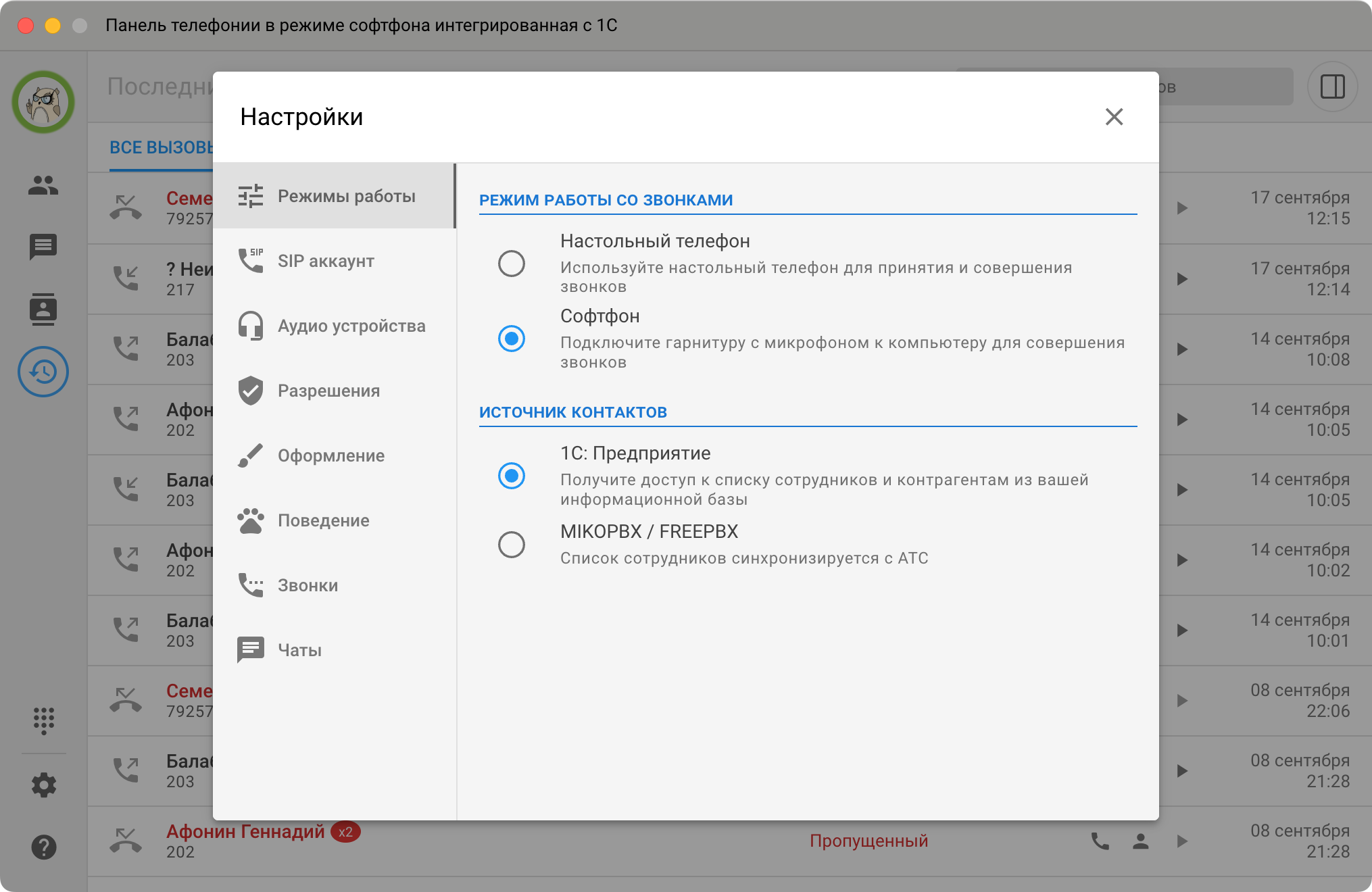Screen dimensions: 1372x892
Task: Close the Настройки dialog
Action: 1114,117
